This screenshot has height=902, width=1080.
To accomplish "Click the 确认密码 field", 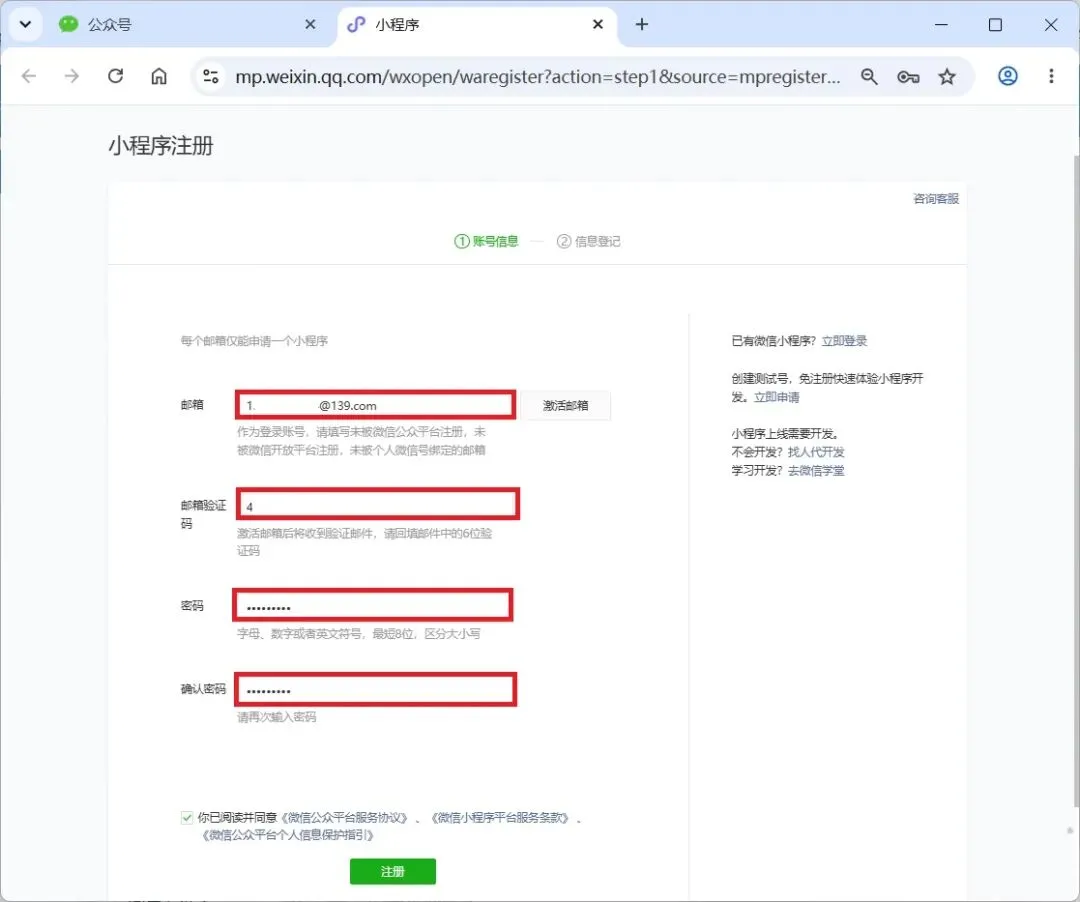I will 375,689.
